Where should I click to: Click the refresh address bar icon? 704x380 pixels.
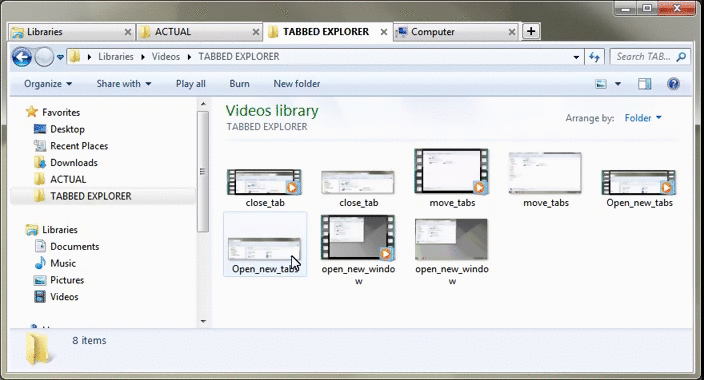594,57
